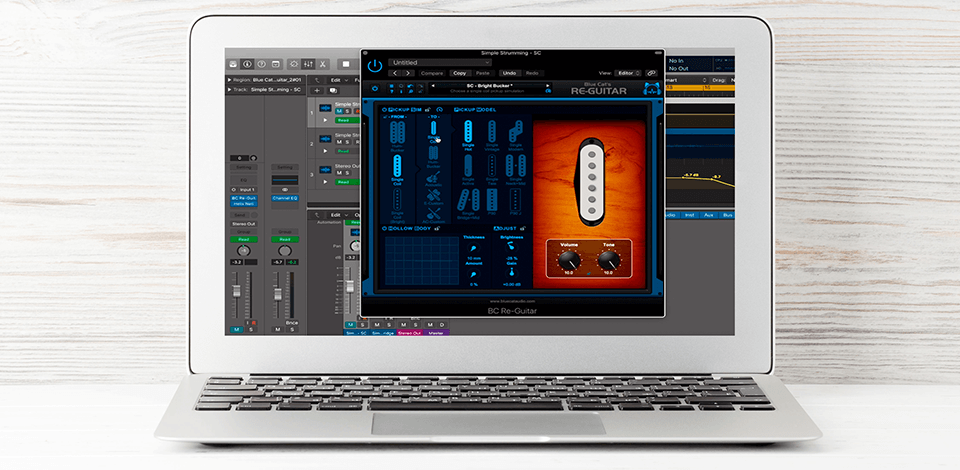Select the Aux tab in Logic mixer
Screen dimensions: 960x470
point(709,215)
